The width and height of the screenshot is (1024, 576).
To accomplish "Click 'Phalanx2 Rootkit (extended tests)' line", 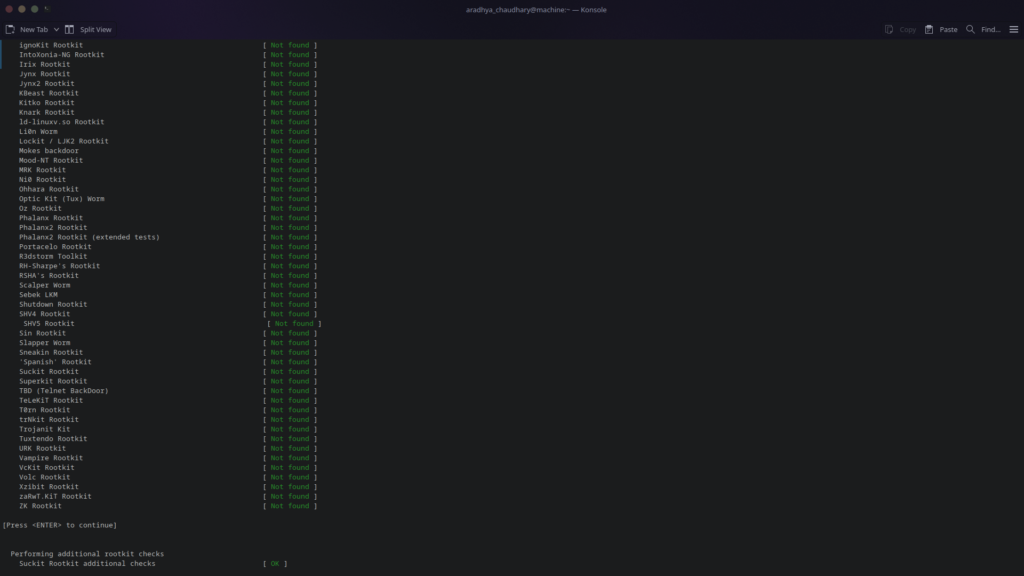I will [x=89, y=237].
